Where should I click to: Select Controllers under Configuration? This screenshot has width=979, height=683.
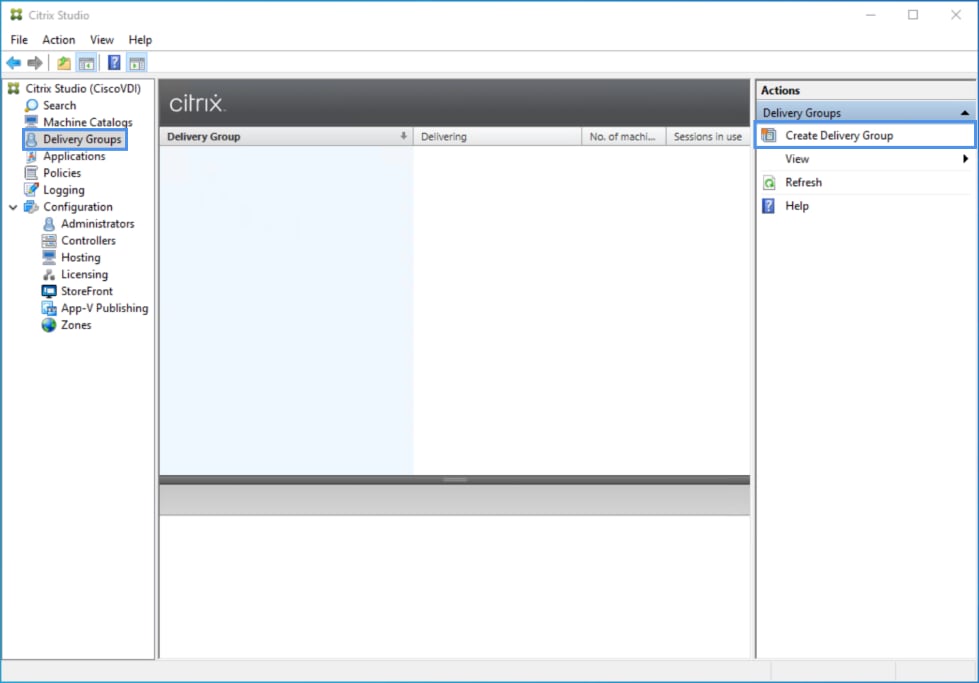[88, 240]
